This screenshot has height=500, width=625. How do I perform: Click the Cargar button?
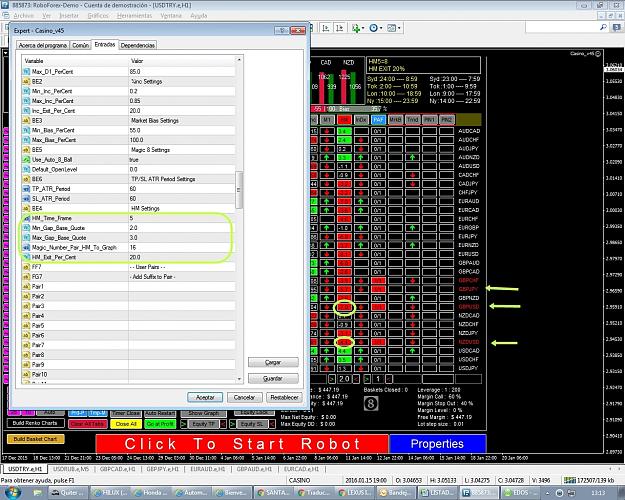click(273, 362)
